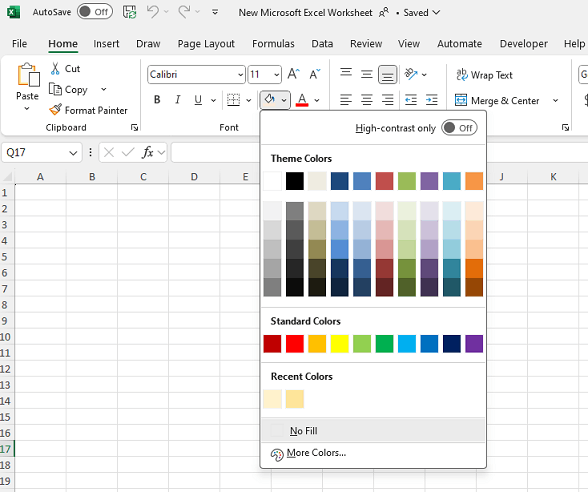588x492 pixels.
Task: Open Underline style dropdown arrow
Action: pyautogui.click(x=213, y=100)
